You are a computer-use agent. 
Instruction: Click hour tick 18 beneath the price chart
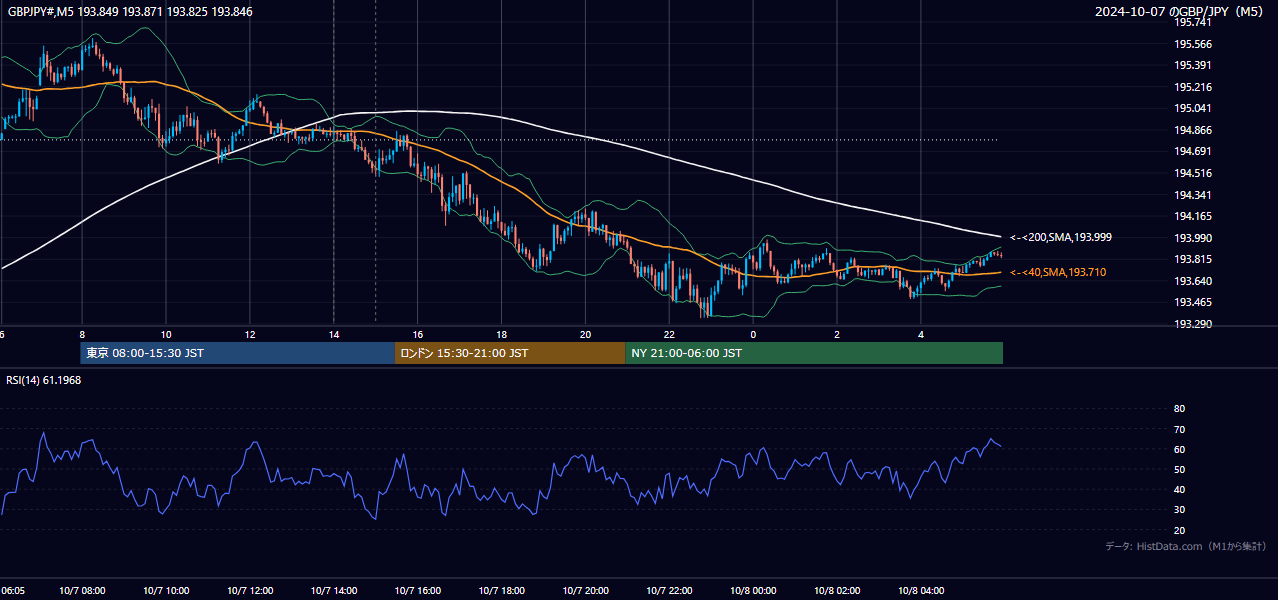(502, 335)
